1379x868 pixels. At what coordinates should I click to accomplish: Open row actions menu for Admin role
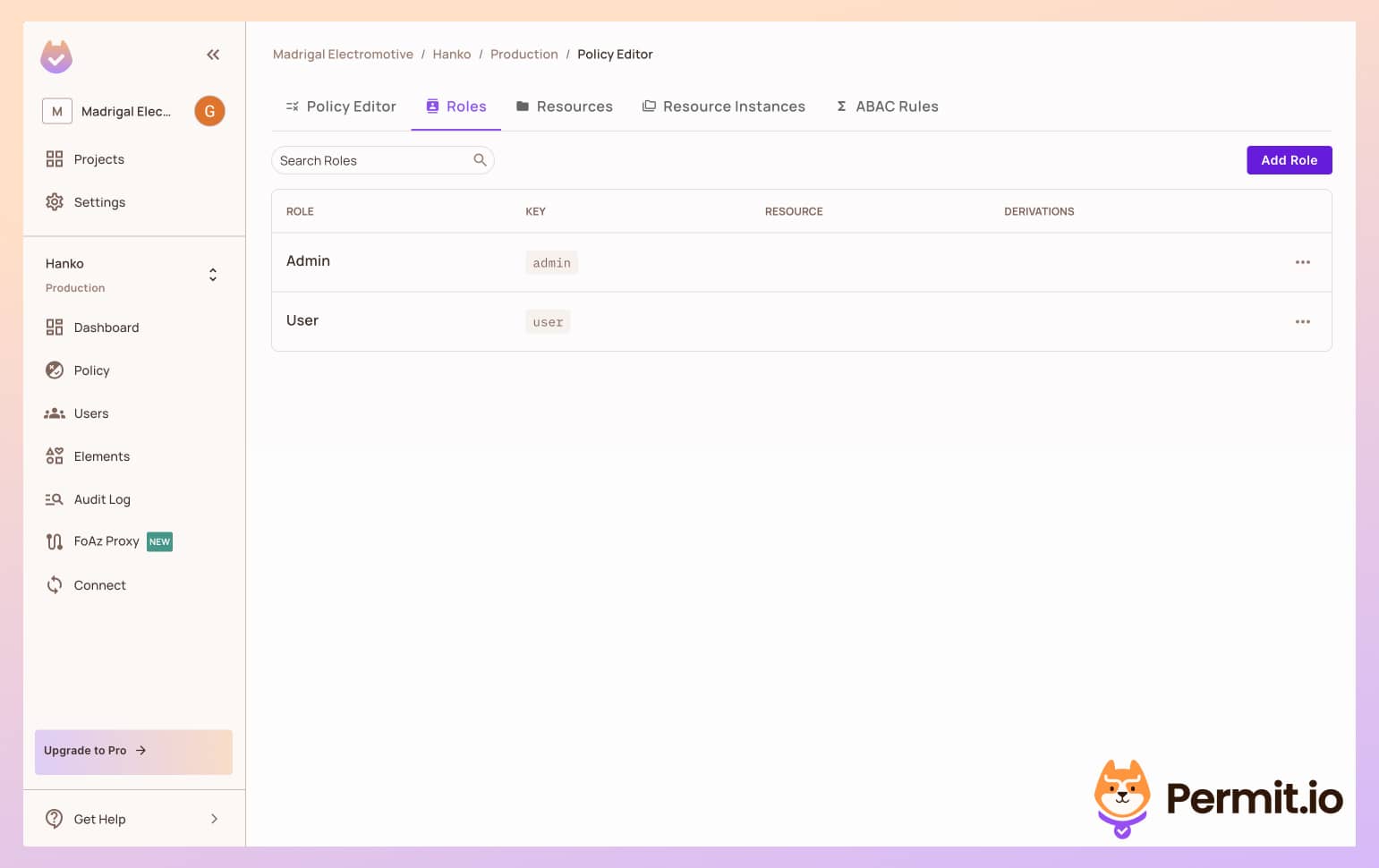tap(1303, 261)
